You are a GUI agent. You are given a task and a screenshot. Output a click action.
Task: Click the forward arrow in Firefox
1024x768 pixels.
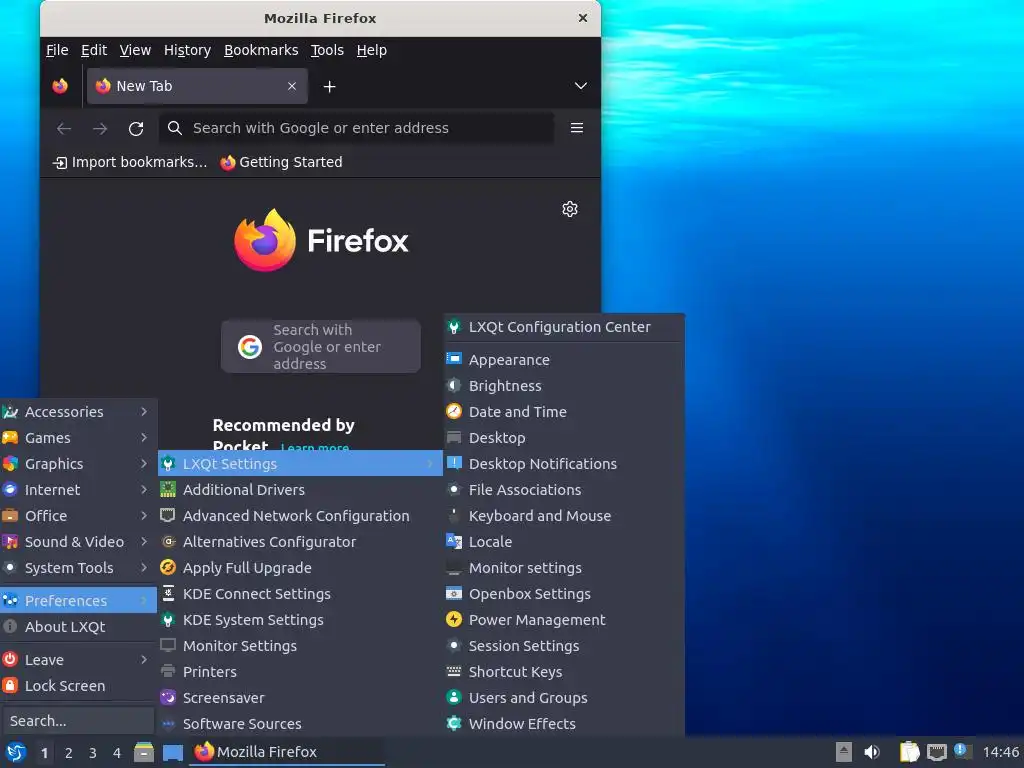pyautogui.click(x=100, y=129)
